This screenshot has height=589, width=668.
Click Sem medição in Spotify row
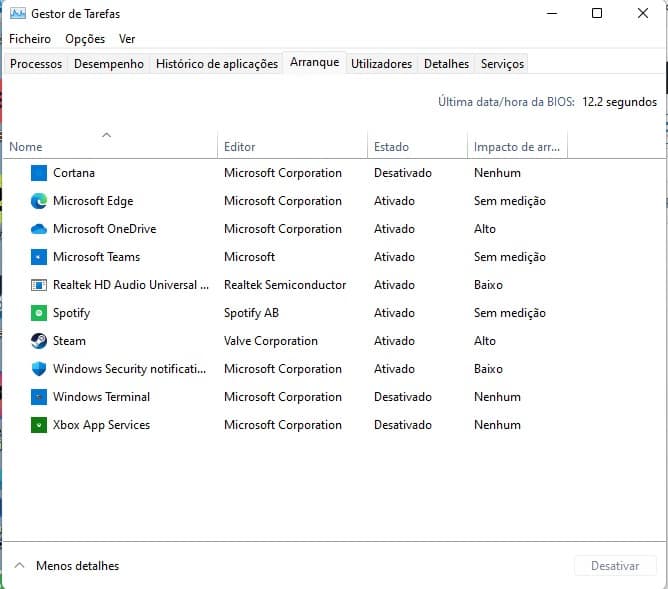point(510,313)
